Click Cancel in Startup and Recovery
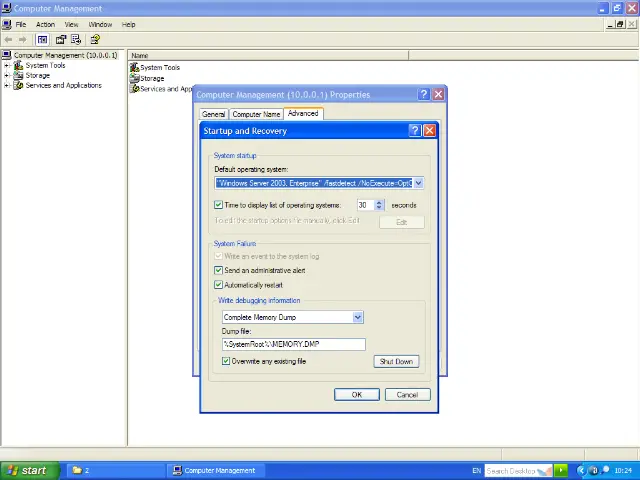 407,395
